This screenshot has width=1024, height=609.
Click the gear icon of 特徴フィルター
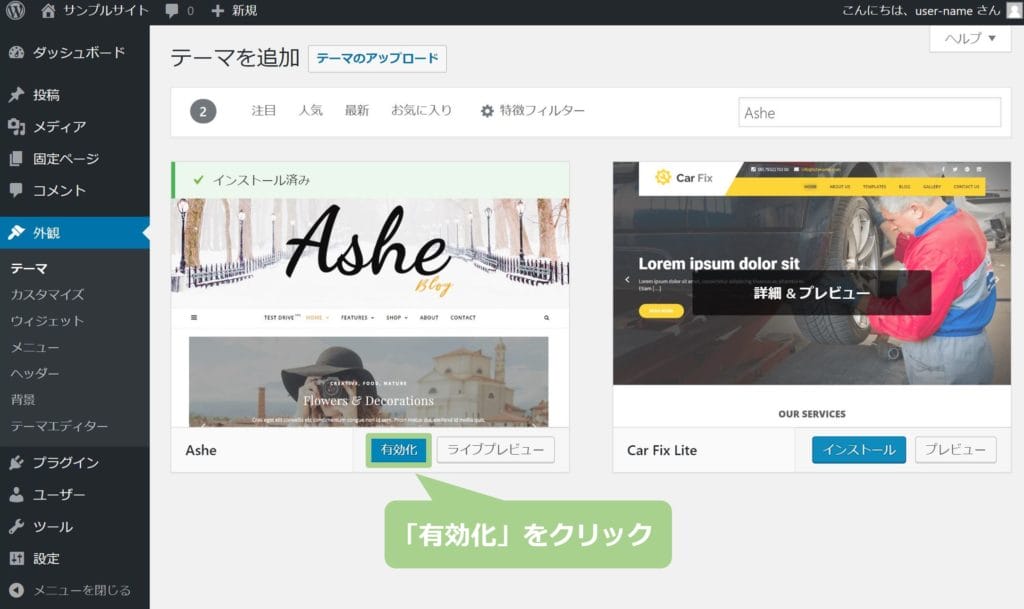click(487, 111)
